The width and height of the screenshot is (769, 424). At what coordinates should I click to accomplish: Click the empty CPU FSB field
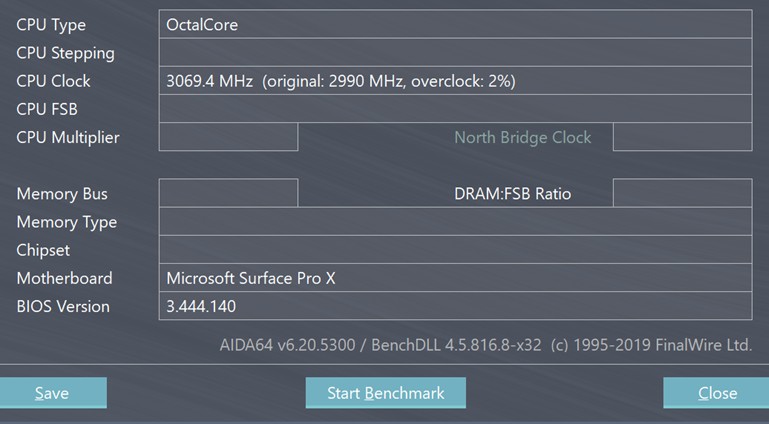[455, 109]
